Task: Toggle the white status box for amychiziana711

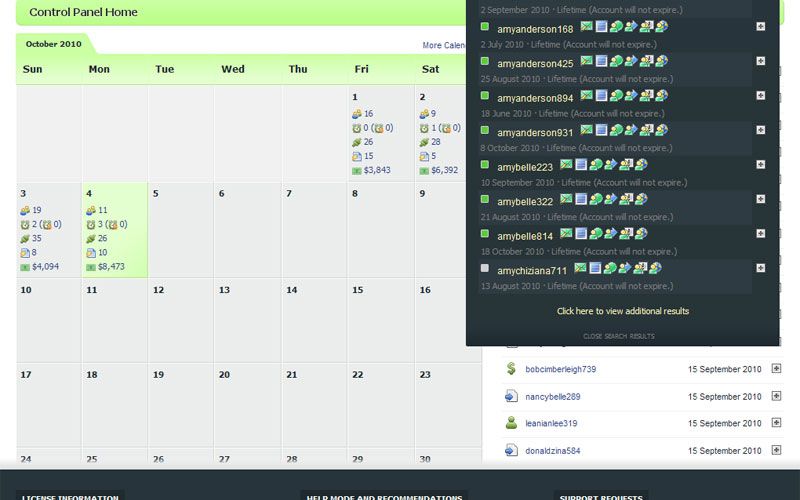Action: coord(485,269)
